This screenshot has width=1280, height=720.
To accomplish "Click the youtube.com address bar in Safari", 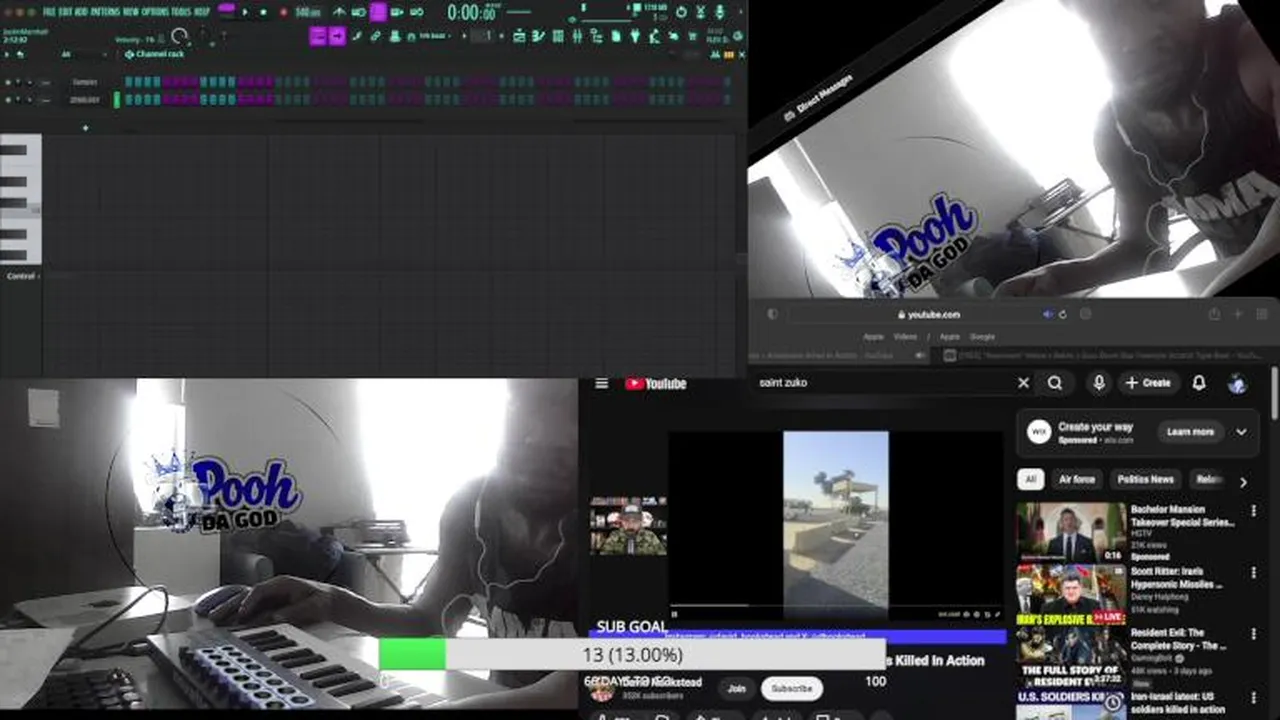I will (927, 314).
